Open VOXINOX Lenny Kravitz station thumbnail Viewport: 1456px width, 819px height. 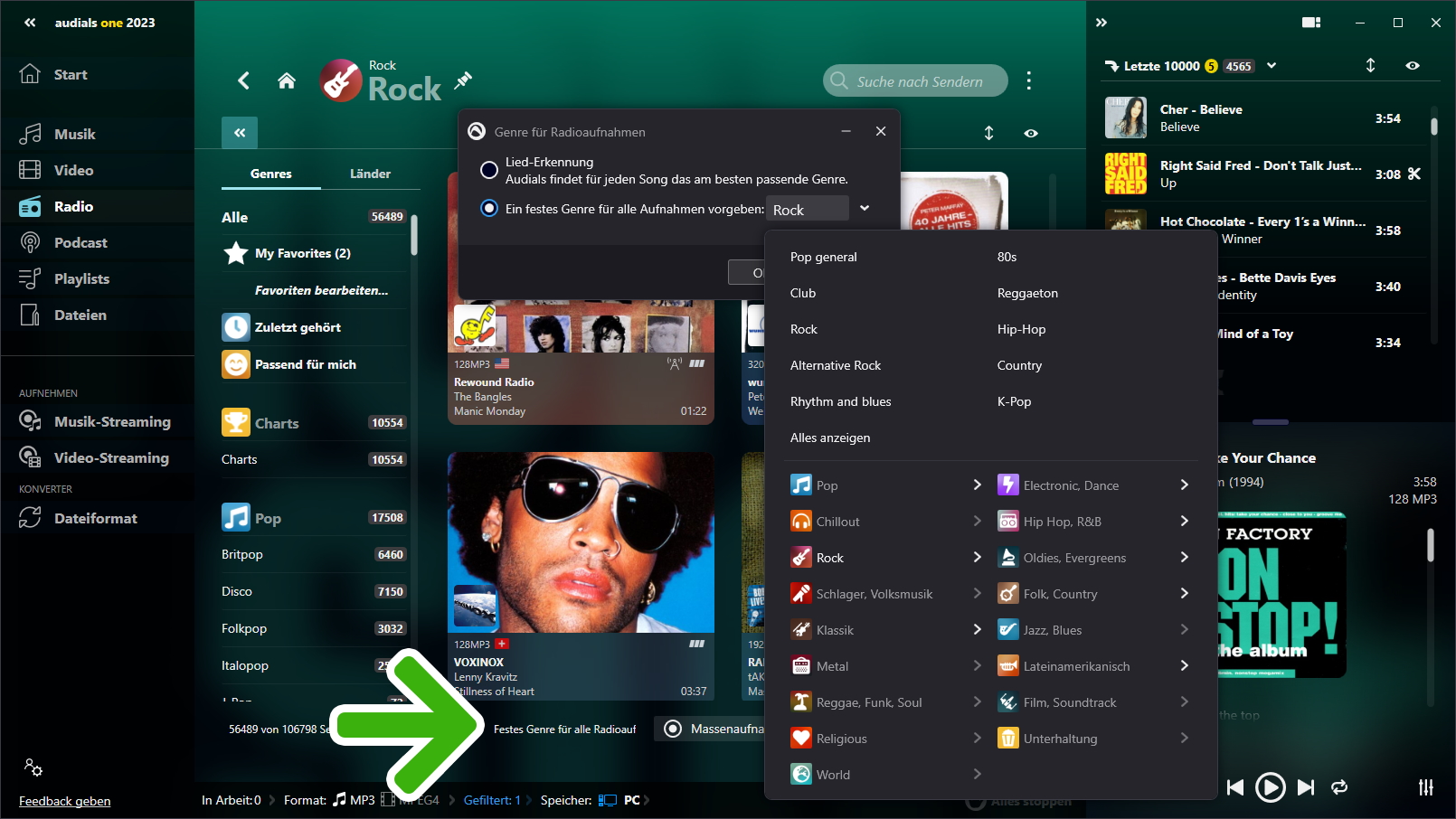(581, 542)
